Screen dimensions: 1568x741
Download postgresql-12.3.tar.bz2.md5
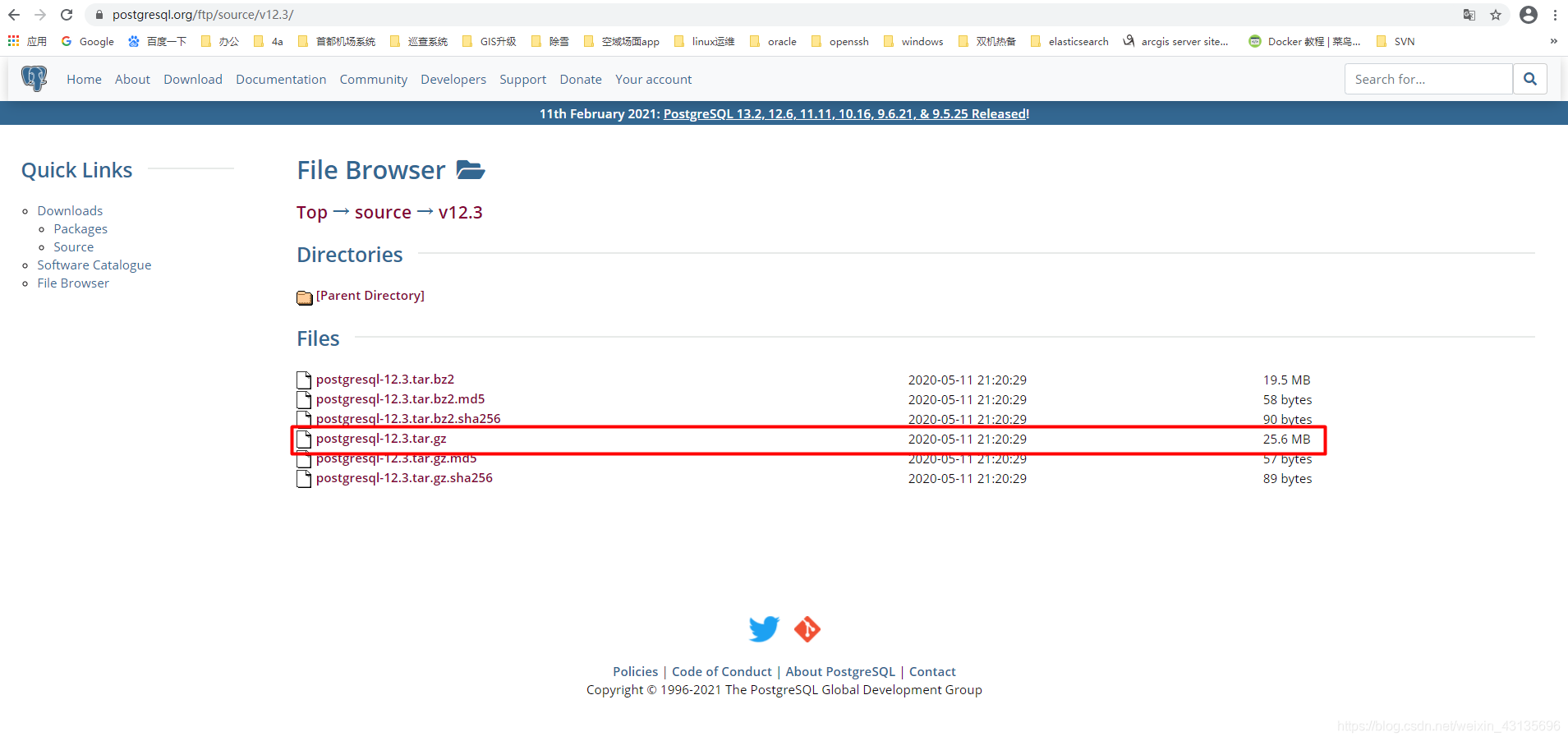pos(400,399)
